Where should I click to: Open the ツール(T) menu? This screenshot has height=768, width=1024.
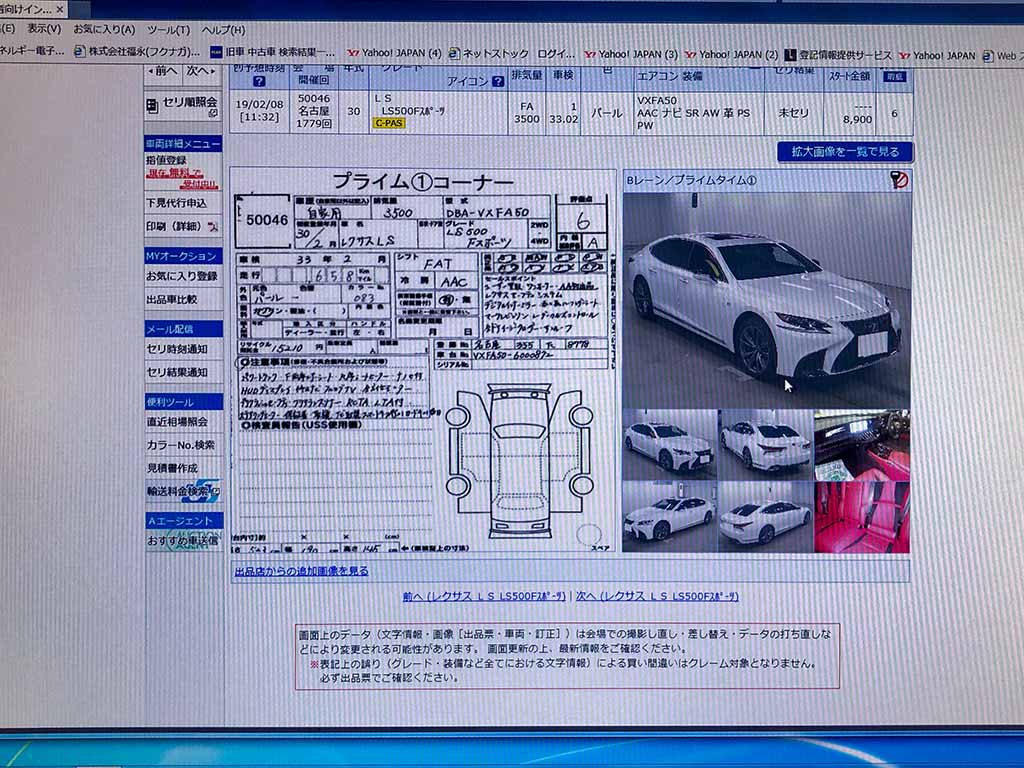pyautogui.click(x=167, y=29)
